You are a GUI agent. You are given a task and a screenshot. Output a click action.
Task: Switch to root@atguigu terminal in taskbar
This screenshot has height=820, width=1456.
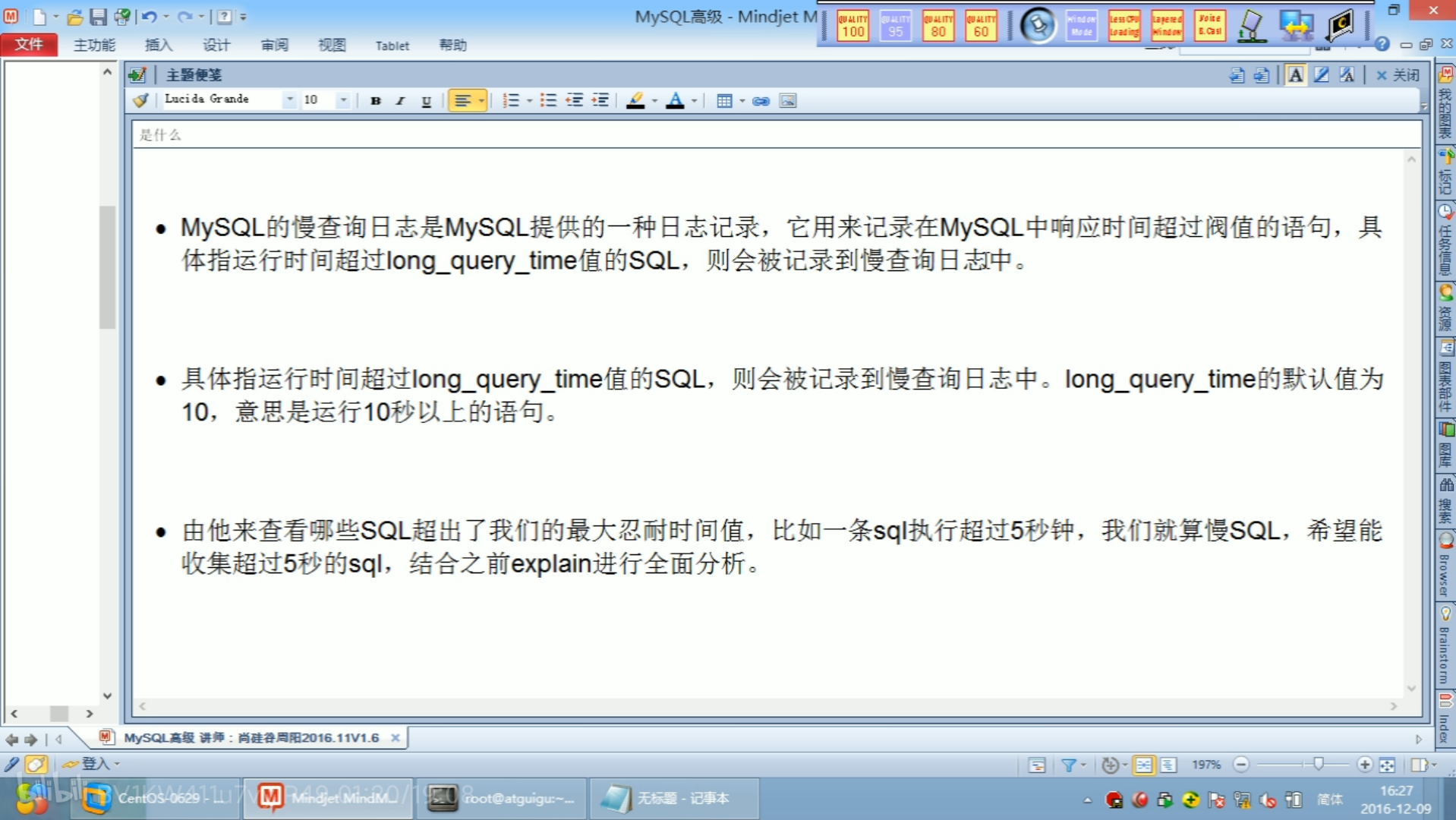click(501, 798)
